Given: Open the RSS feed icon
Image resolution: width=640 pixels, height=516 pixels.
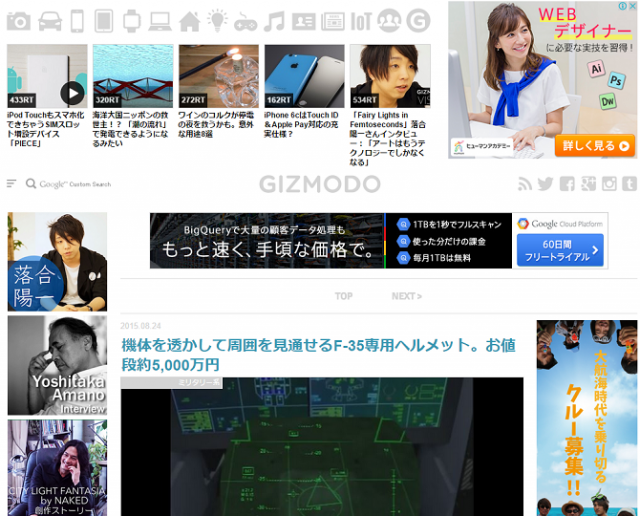Looking at the screenshot, I should click(525, 184).
